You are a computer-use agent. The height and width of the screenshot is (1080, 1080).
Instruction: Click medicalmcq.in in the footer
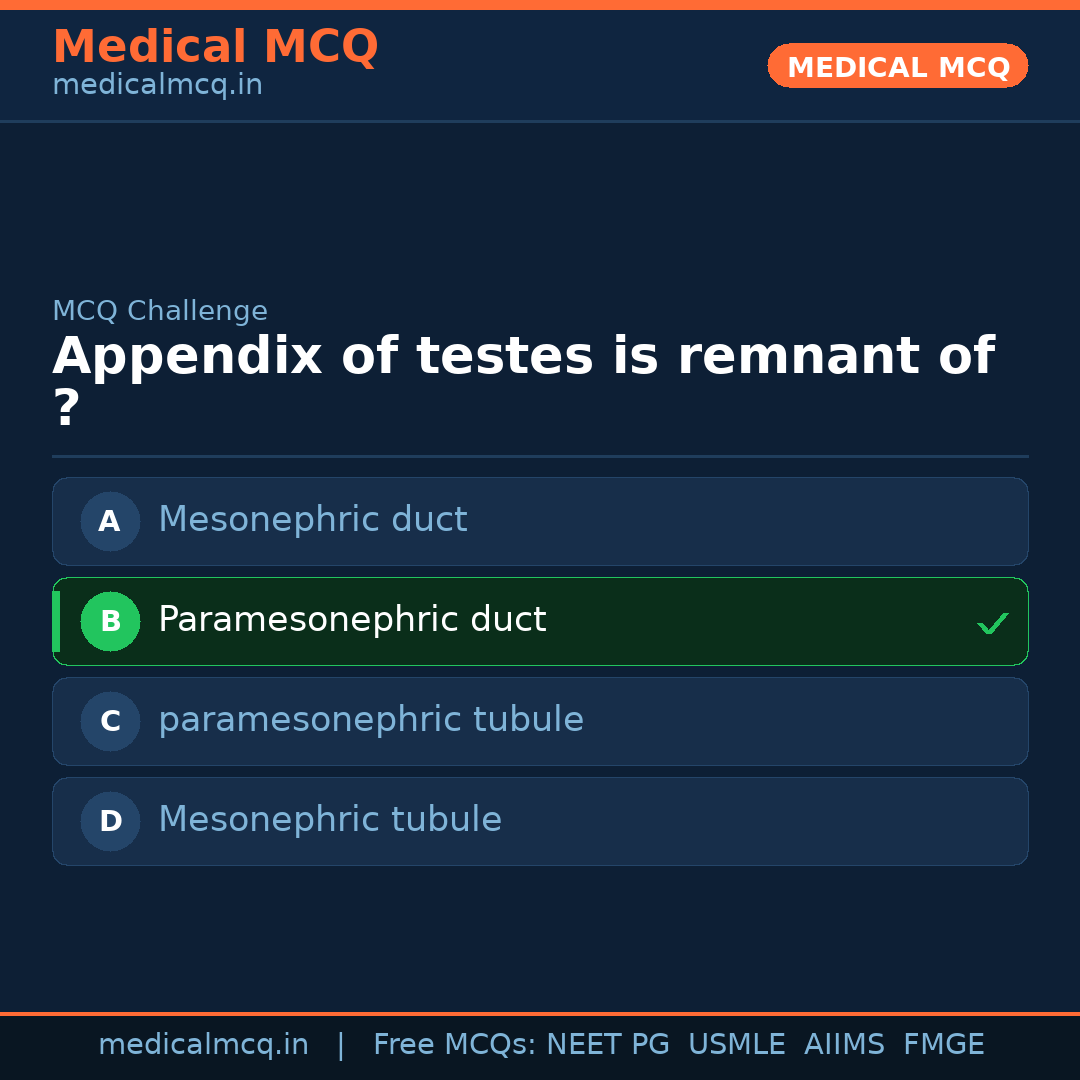point(203,1044)
